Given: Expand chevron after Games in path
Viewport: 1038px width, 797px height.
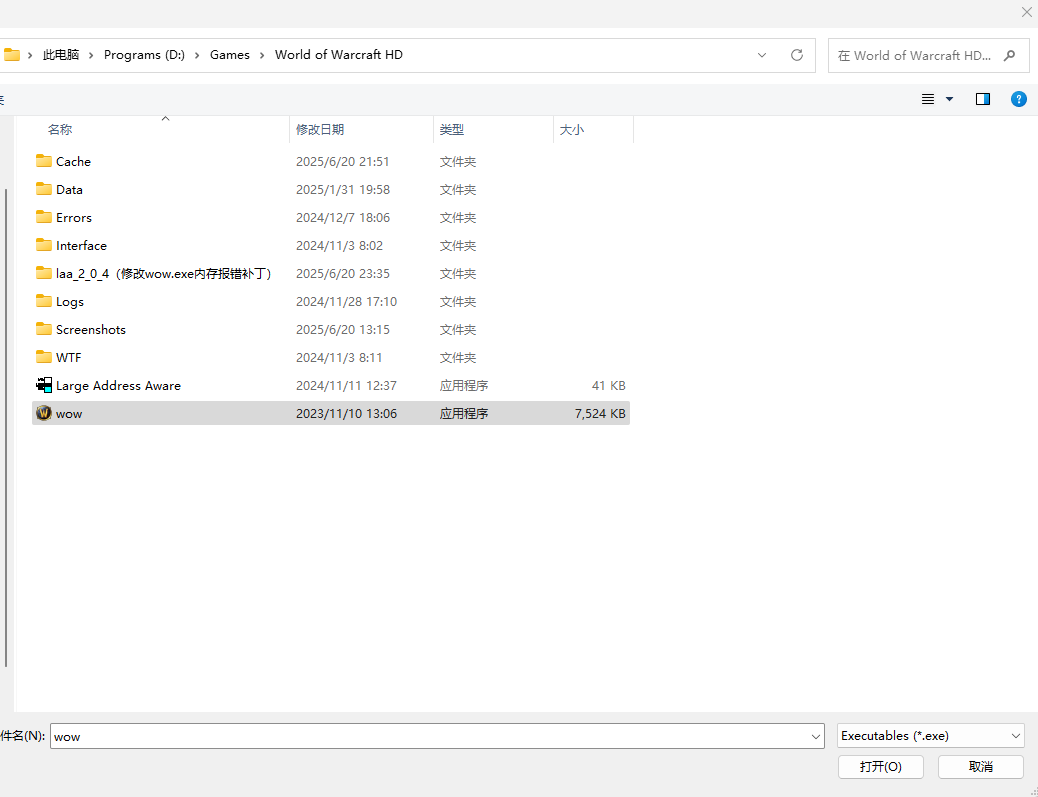Looking at the screenshot, I should click(x=262, y=55).
